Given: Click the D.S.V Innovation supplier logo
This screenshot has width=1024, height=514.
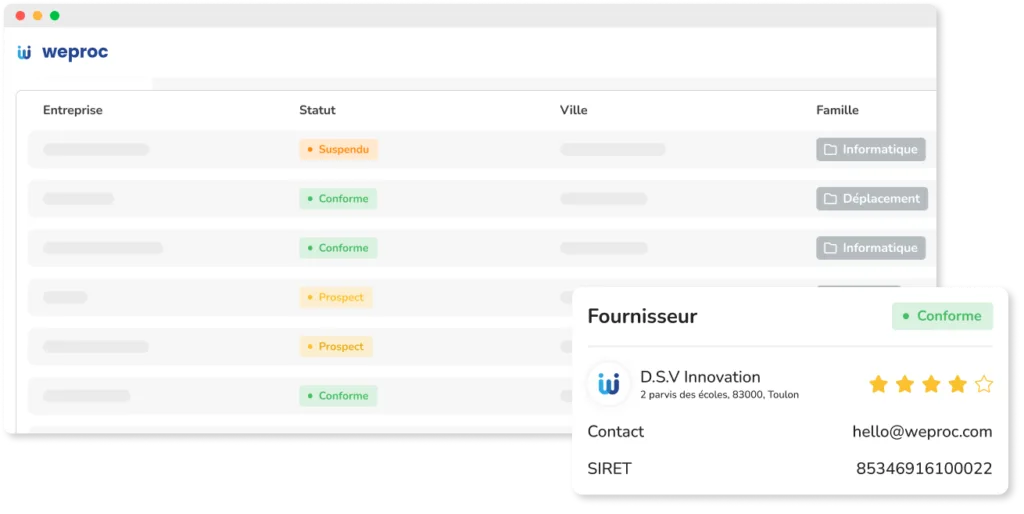Looking at the screenshot, I should point(608,383).
